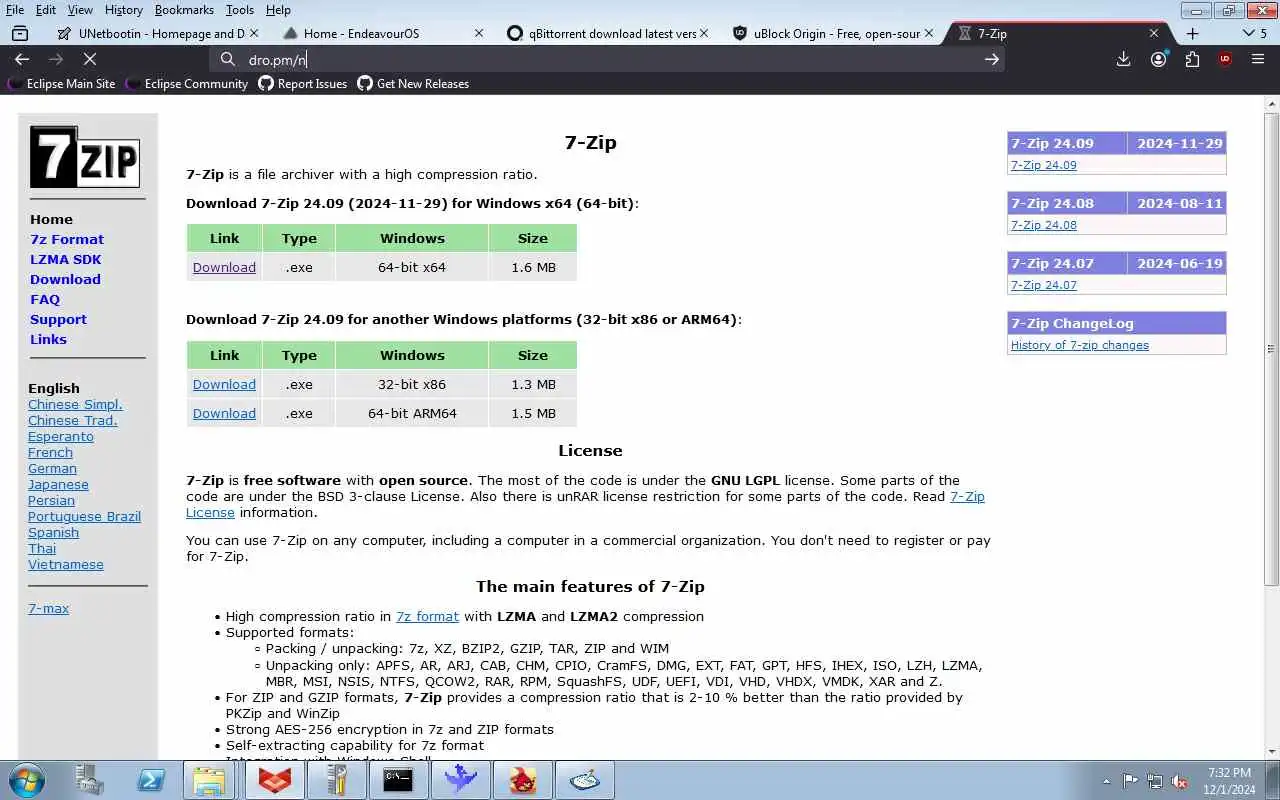
Task: Open the View menu
Action: [x=80, y=10]
